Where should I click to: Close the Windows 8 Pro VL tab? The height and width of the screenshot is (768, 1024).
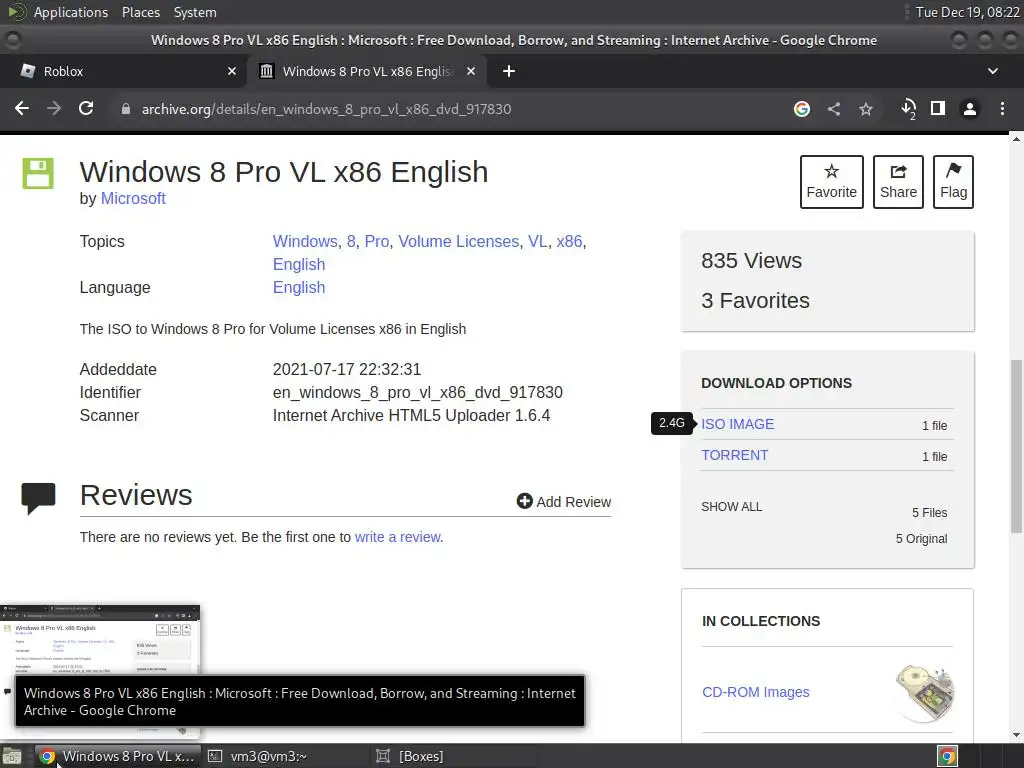point(471,71)
